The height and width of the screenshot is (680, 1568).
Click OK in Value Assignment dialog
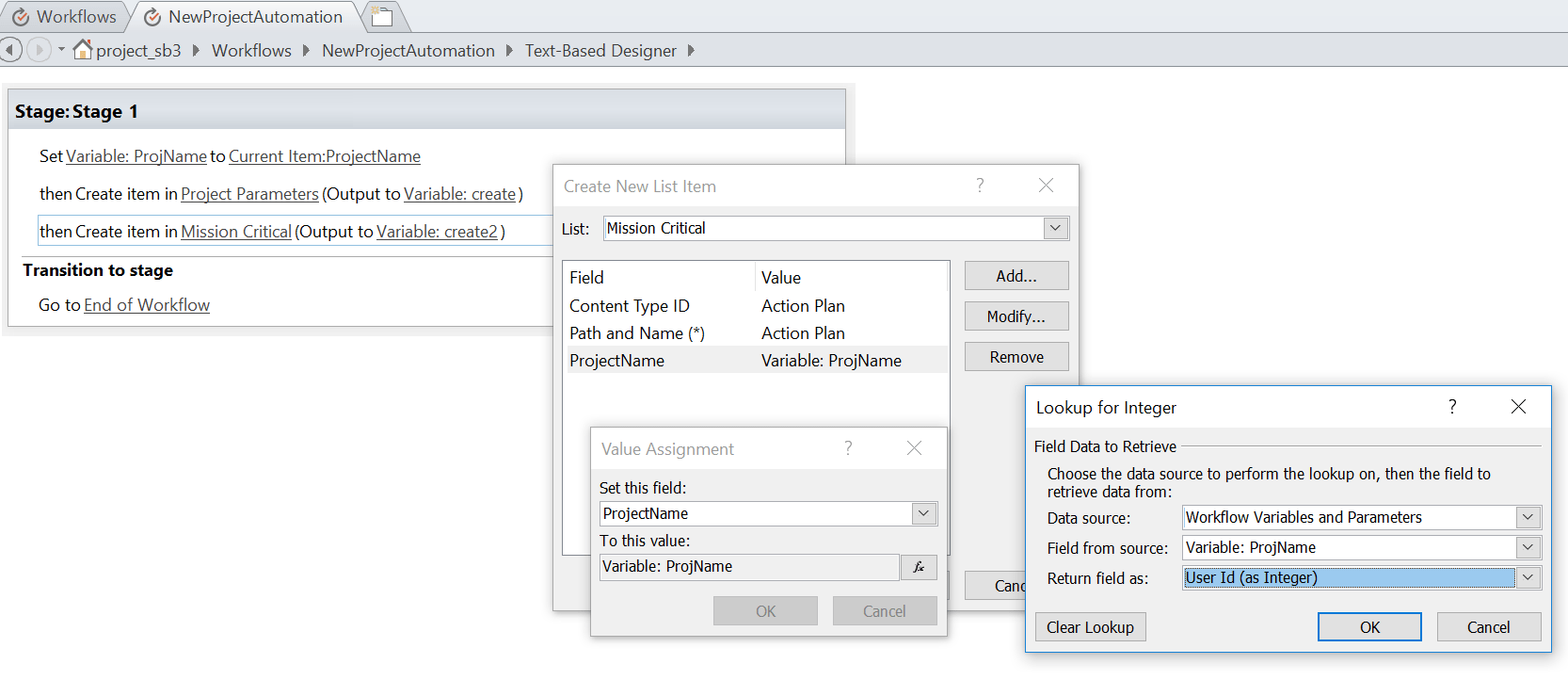(765, 611)
